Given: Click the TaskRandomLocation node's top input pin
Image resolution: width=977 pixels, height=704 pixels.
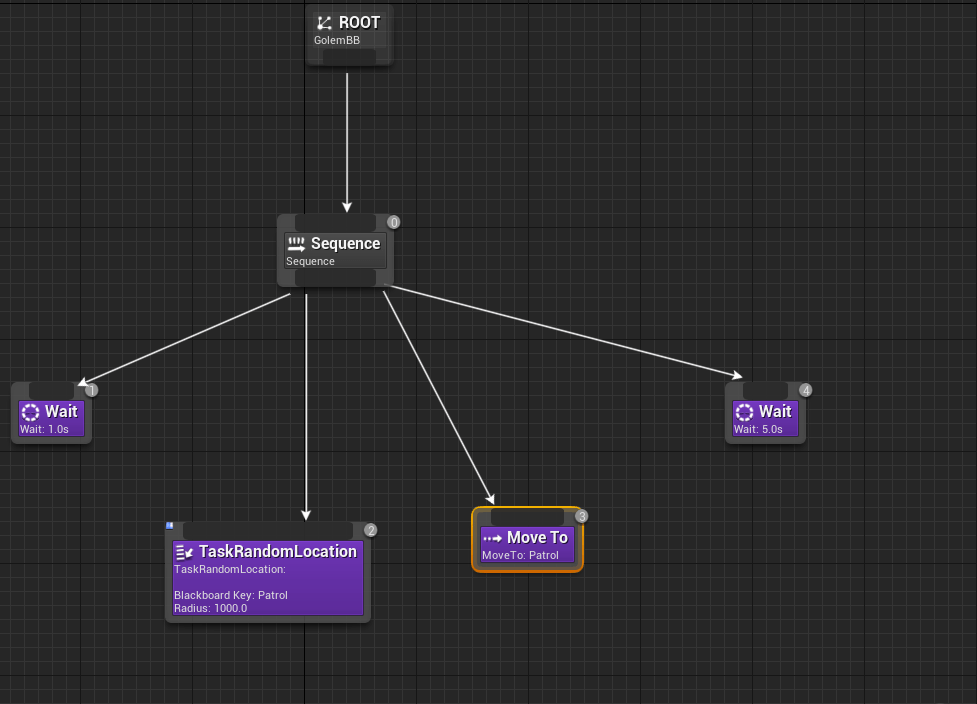Looking at the screenshot, I should click(x=267, y=530).
